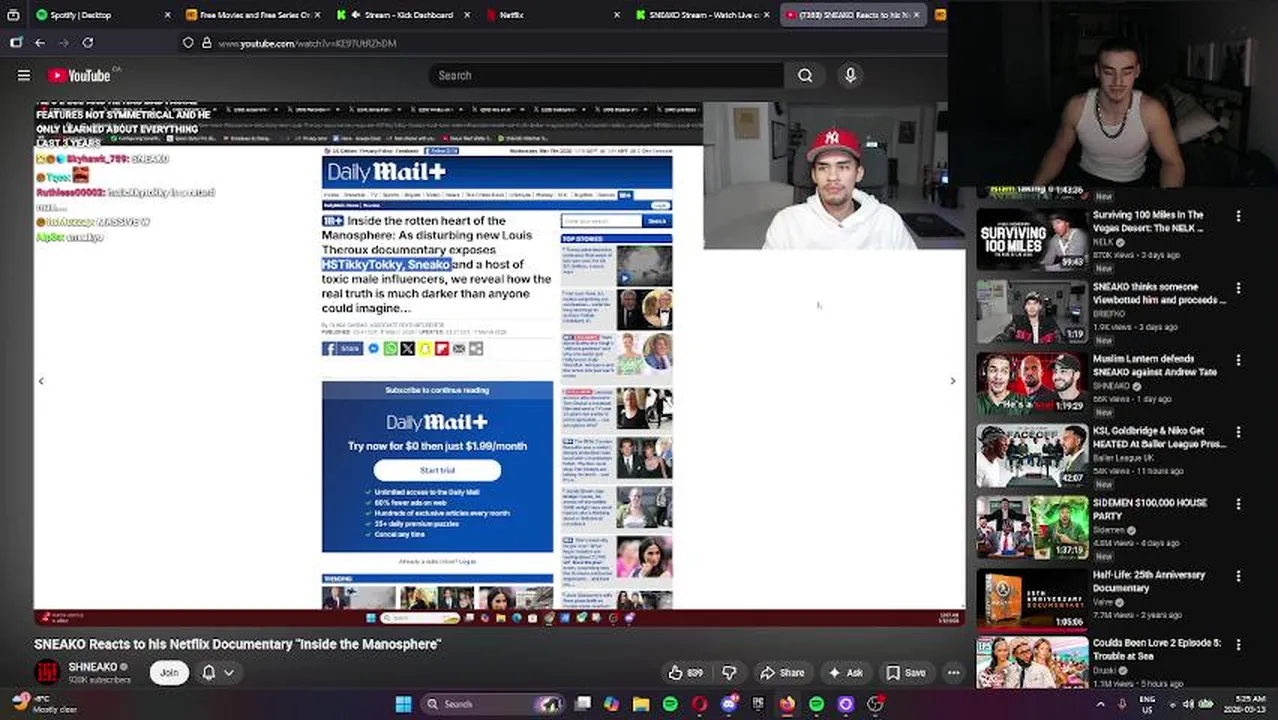Click the YouTube search magnifier button
The width and height of the screenshot is (1278, 720).
pos(805,75)
